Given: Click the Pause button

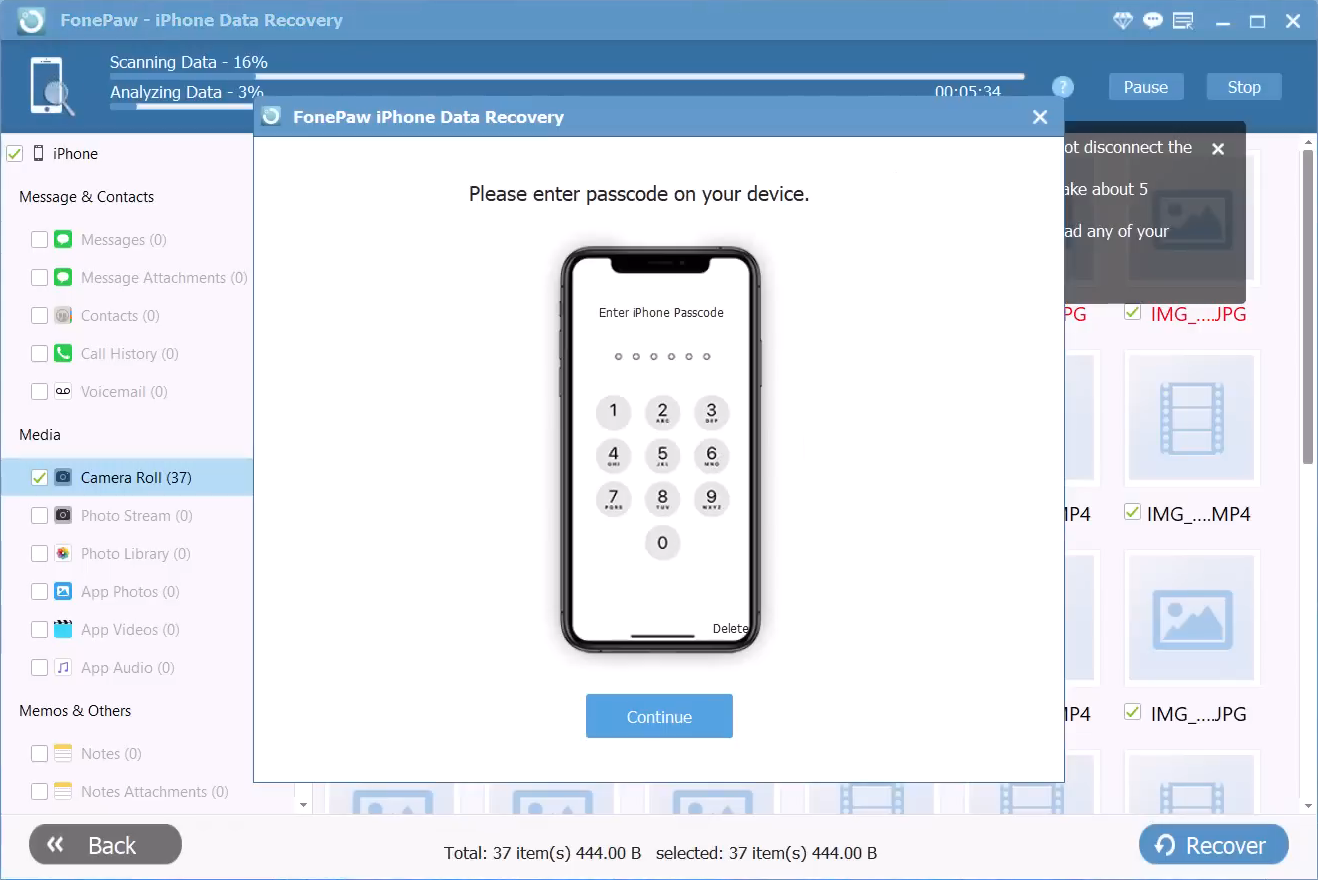Looking at the screenshot, I should (x=1146, y=87).
